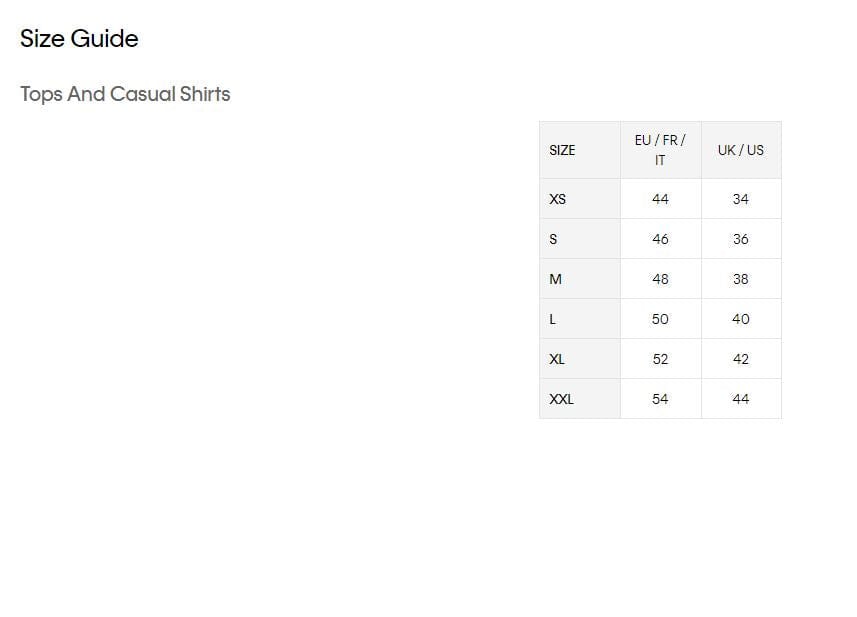Click the Size Guide heading
Image resolution: width=857 pixels, height=617 pixels.
tap(79, 39)
